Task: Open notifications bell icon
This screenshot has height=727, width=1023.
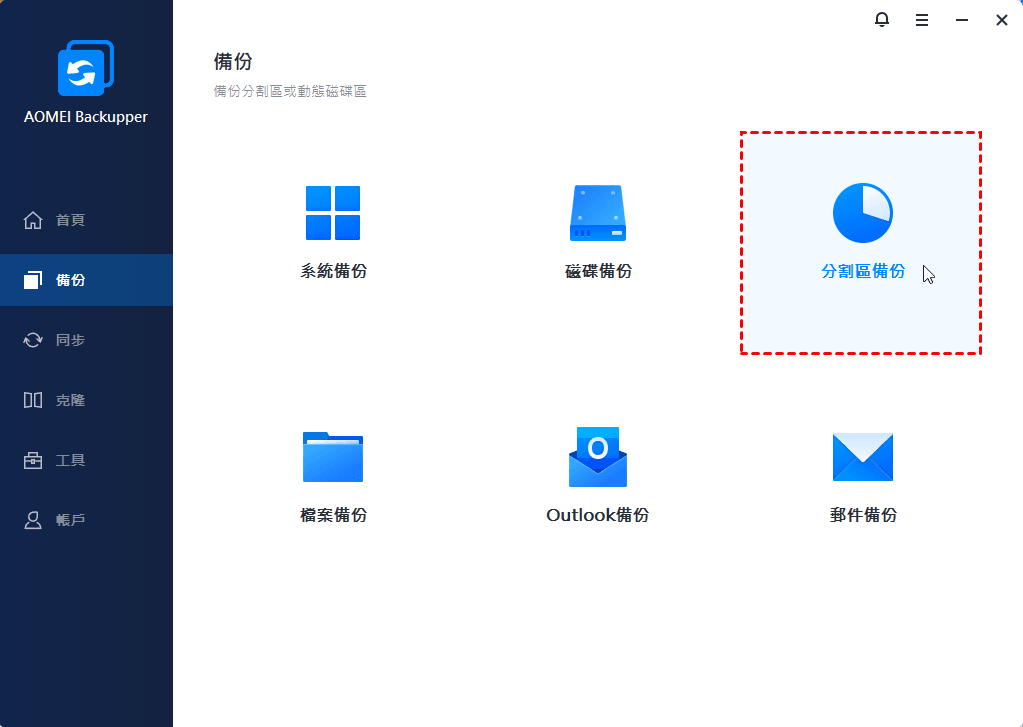Action: pyautogui.click(x=881, y=20)
